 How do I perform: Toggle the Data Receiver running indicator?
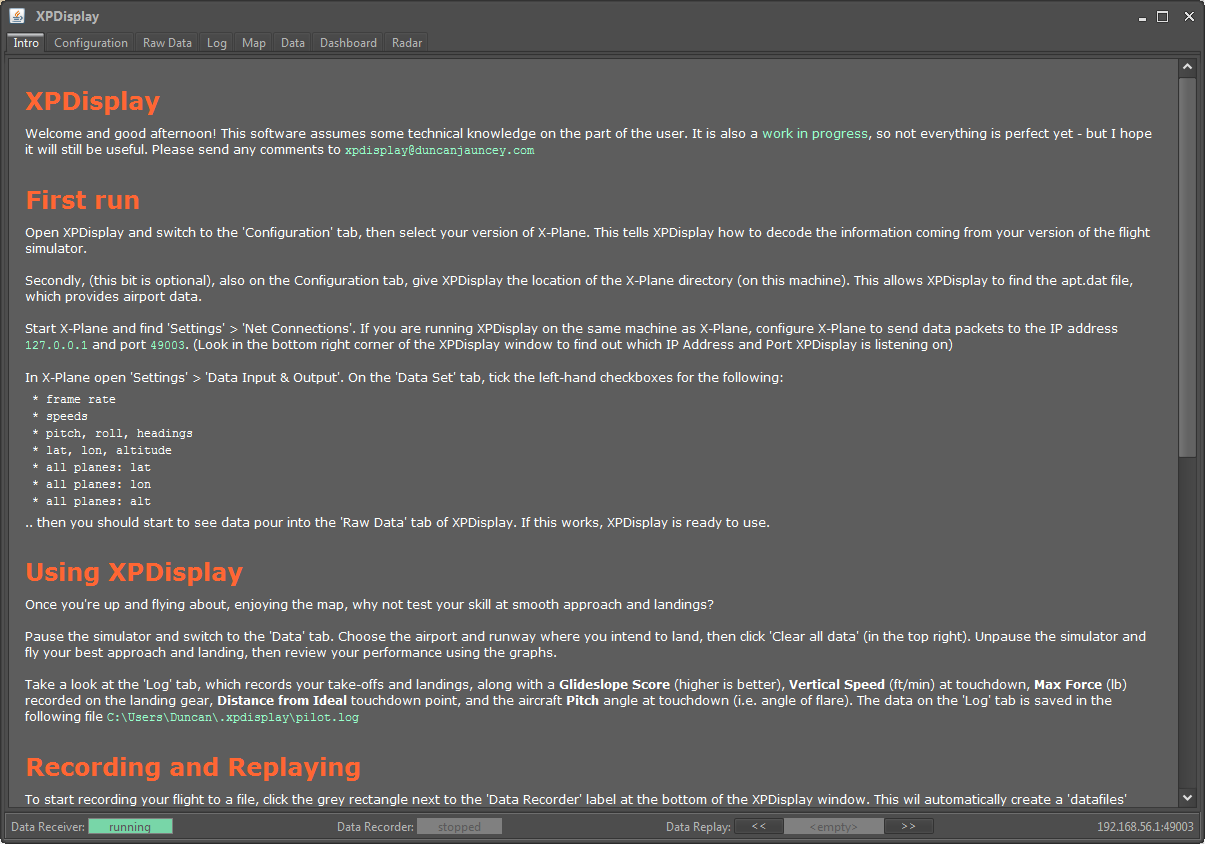click(130, 827)
